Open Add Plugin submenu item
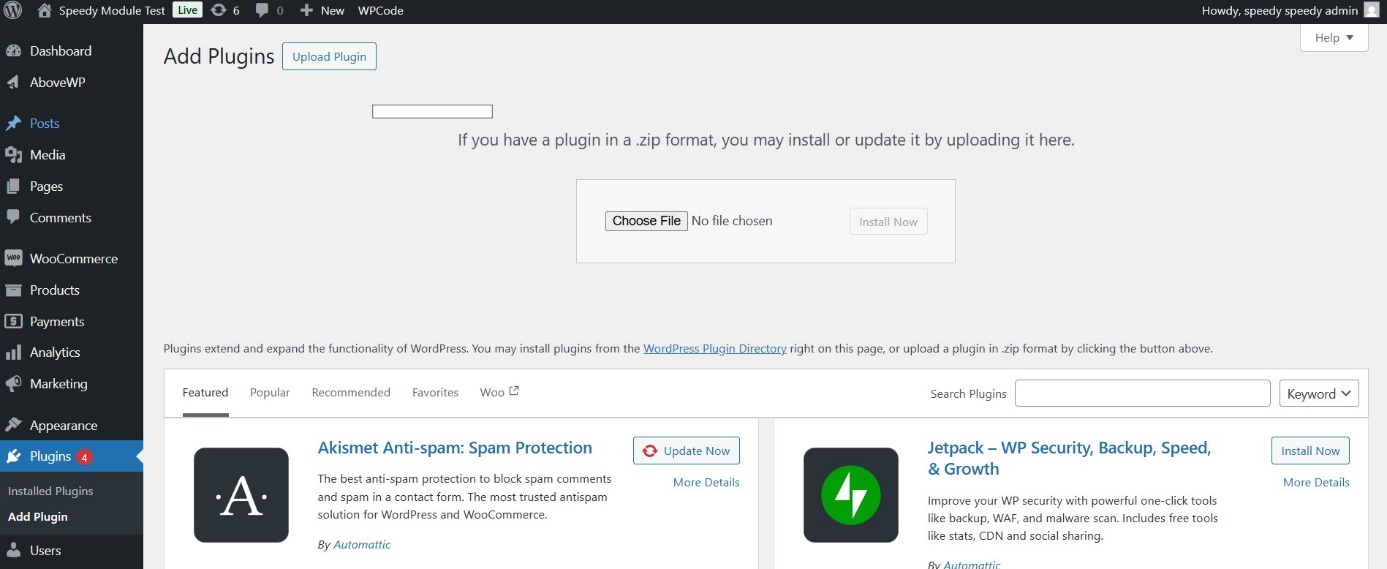Image resolution: width=1387 pixels, height=569 pixels. point(38,517)
